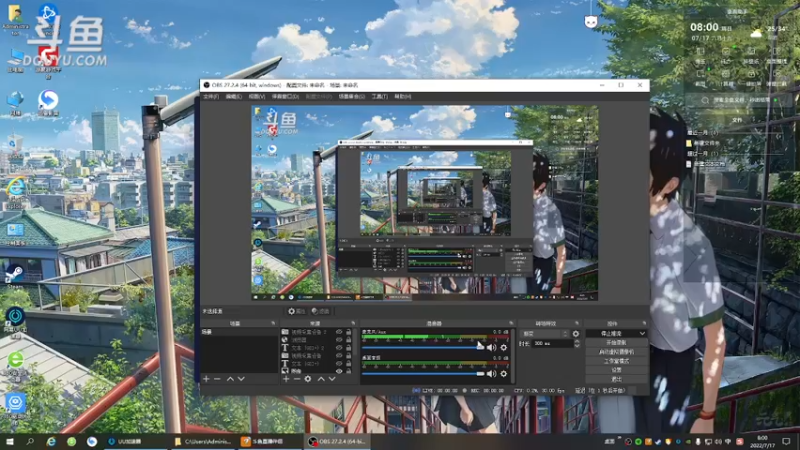The image size is (800, 450).
Task: Lock the 视频采集设备 2 source
Action: pyautogui.click(x=349, y=332)
